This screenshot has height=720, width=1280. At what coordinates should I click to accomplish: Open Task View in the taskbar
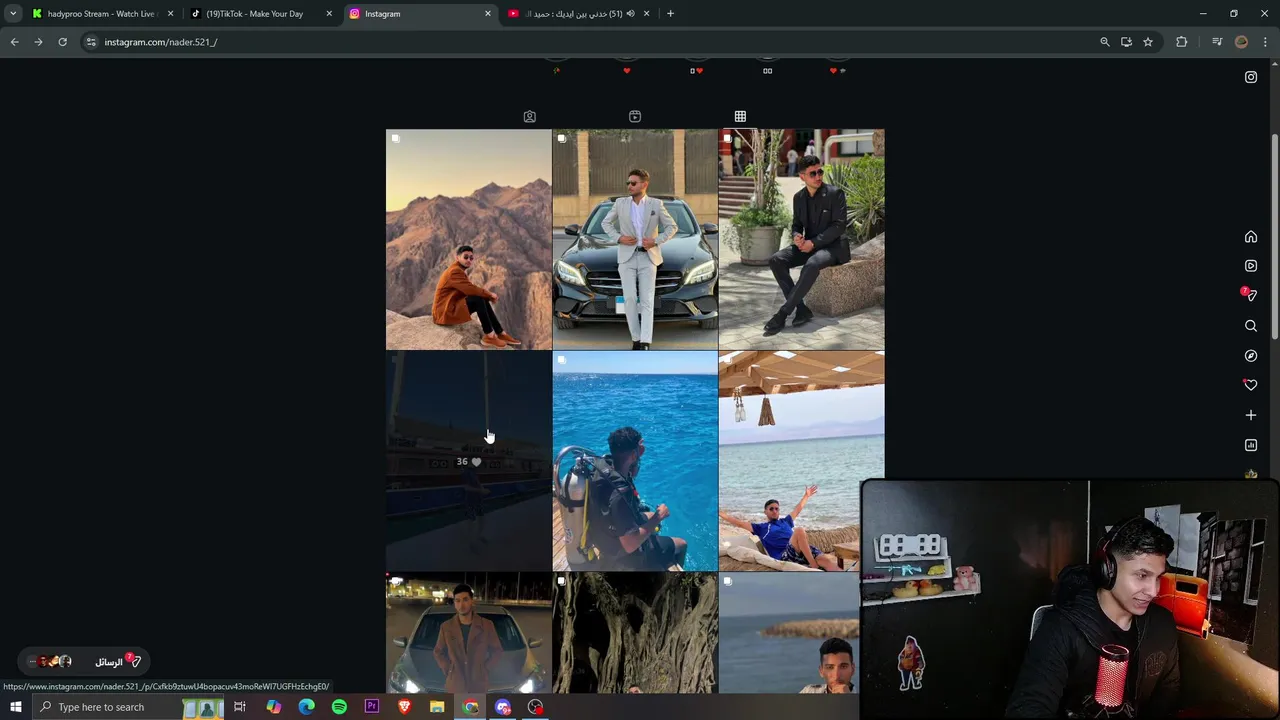pyautogui.click(x=240, y=707)
